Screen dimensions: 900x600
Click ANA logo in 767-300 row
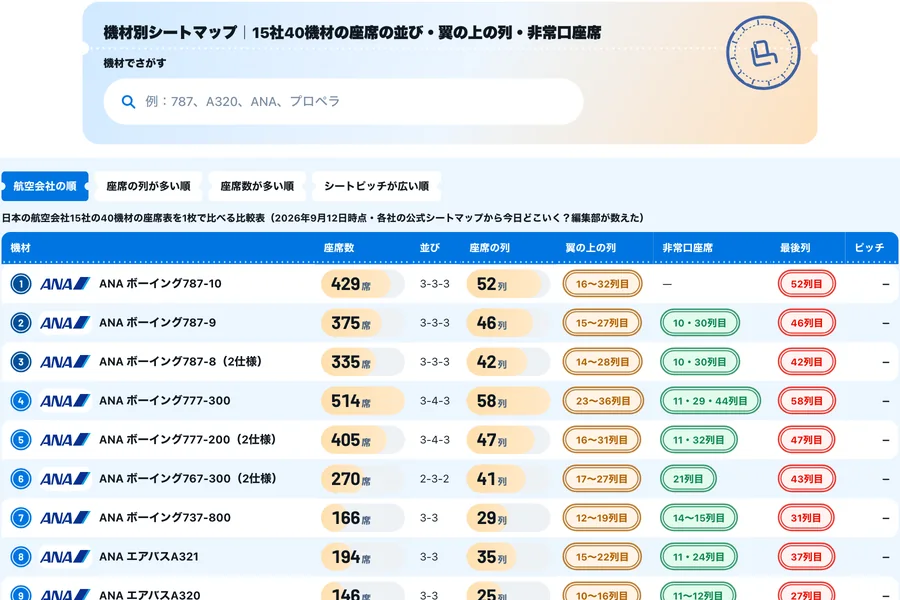65,479
